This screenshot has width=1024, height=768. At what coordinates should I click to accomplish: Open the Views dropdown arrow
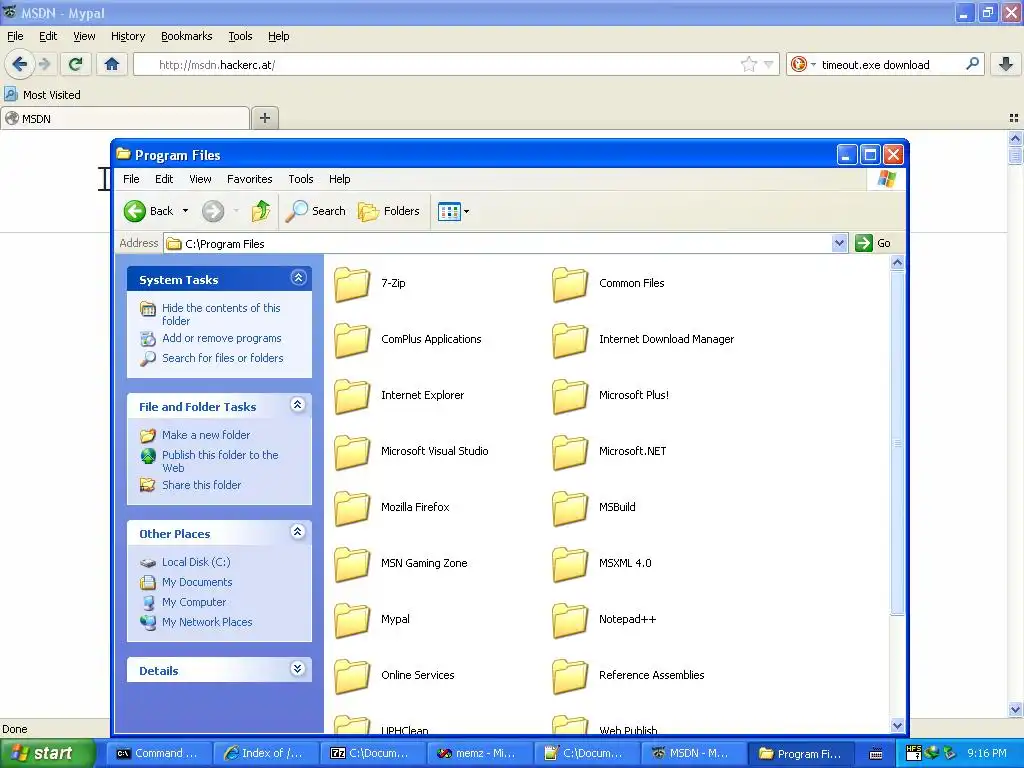pyautogui.click(x=466, y=212)
